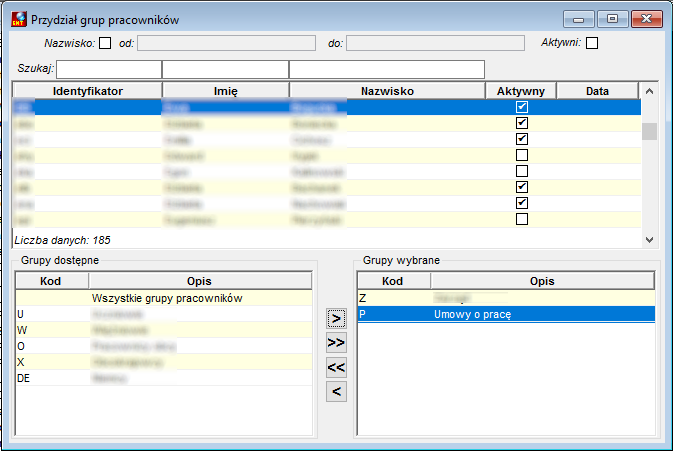Sort by the Nazwisko column header

387,91
